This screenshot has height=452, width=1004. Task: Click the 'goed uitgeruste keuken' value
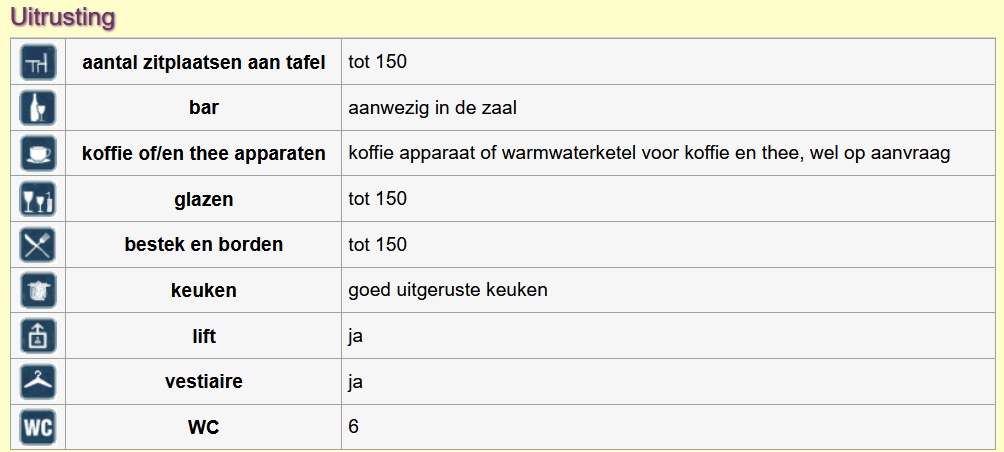point(448,290)
